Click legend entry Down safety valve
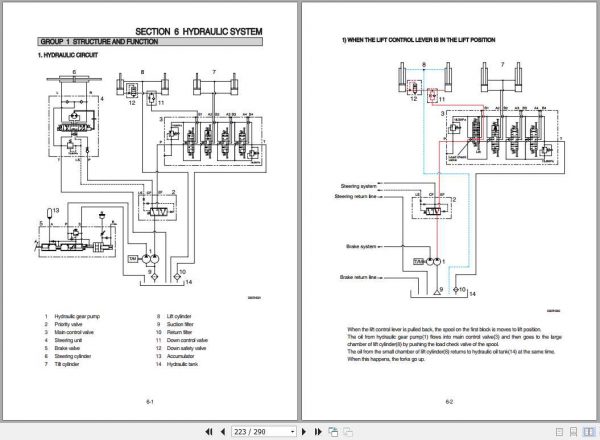 click(186, 348)
